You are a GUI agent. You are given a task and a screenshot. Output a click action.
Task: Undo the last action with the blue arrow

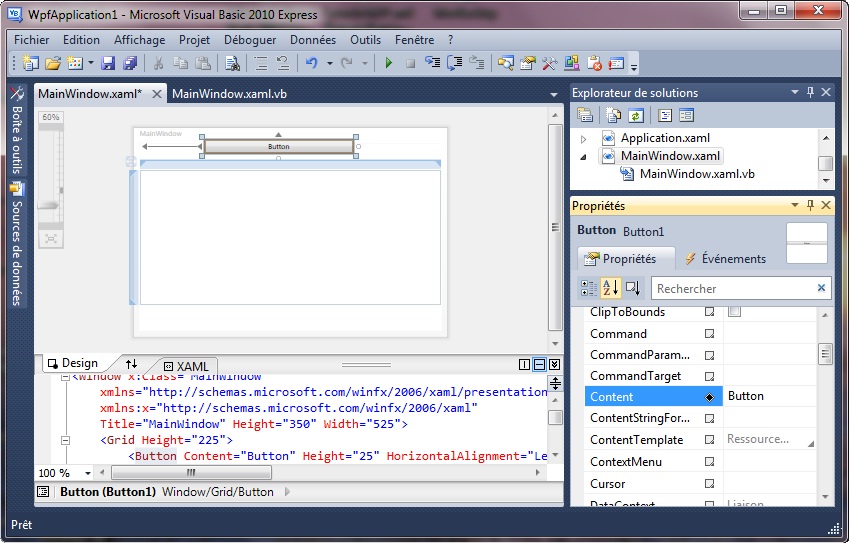click(311, 63)
